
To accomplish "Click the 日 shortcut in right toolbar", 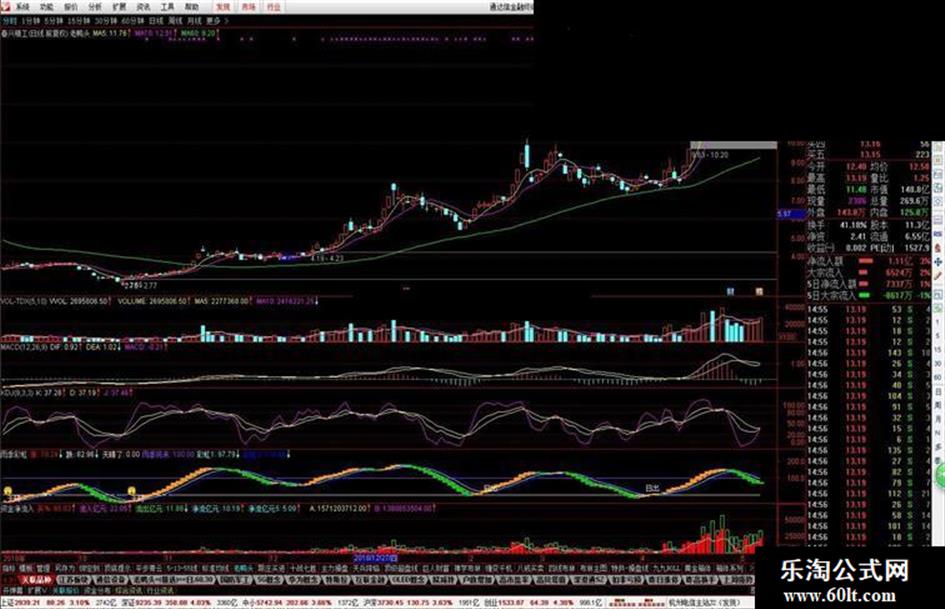I will coord(938,391).
